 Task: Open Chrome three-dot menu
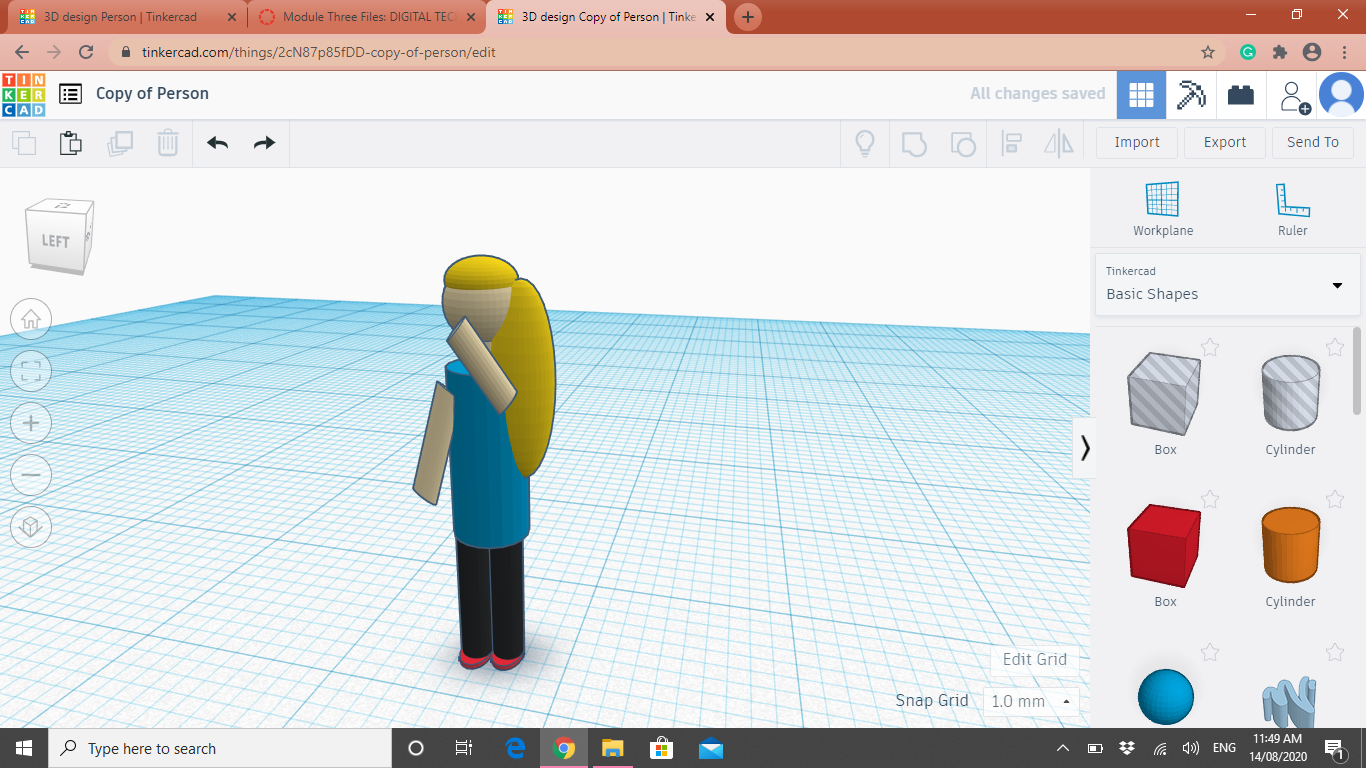pos(1343,52)
